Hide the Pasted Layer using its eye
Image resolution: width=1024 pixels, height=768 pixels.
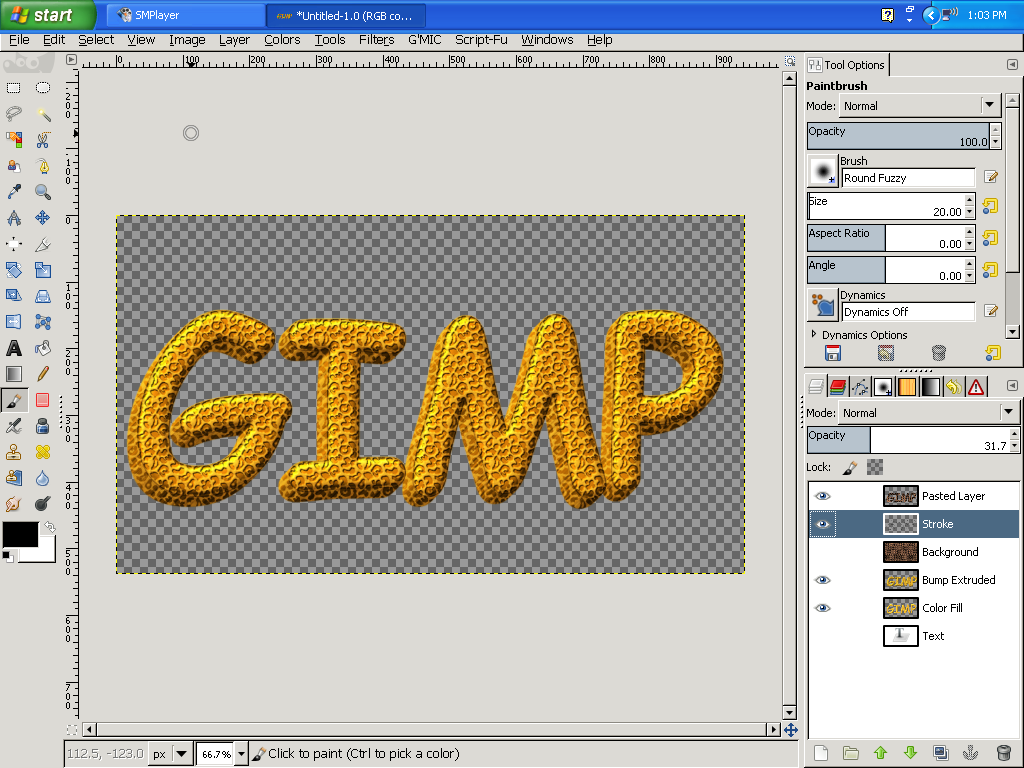tap(823, 496)
